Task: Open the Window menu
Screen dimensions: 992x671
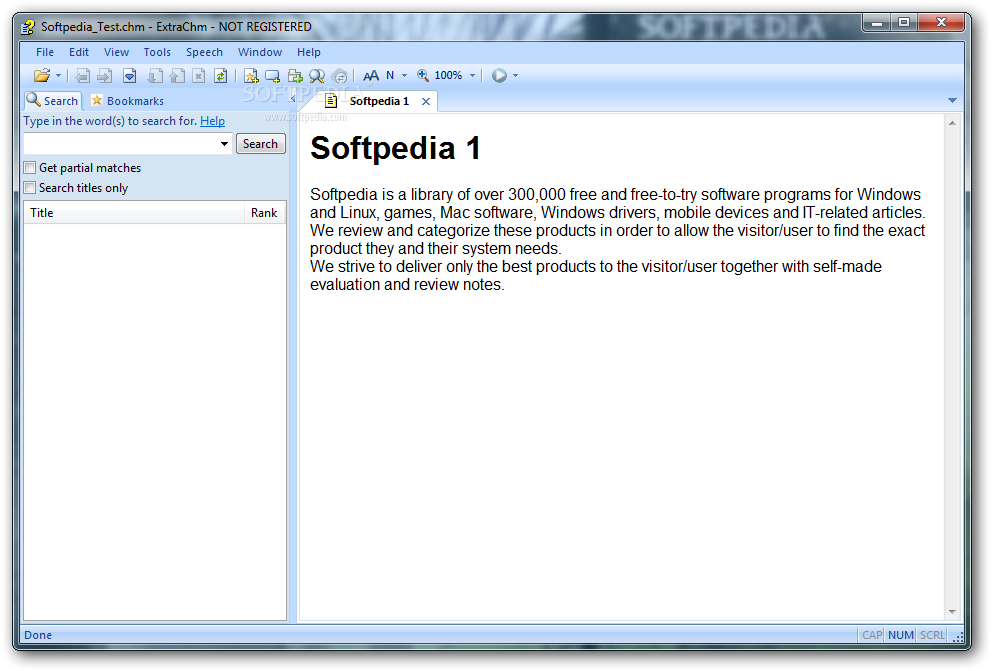Action: click(x=260, y=52)
